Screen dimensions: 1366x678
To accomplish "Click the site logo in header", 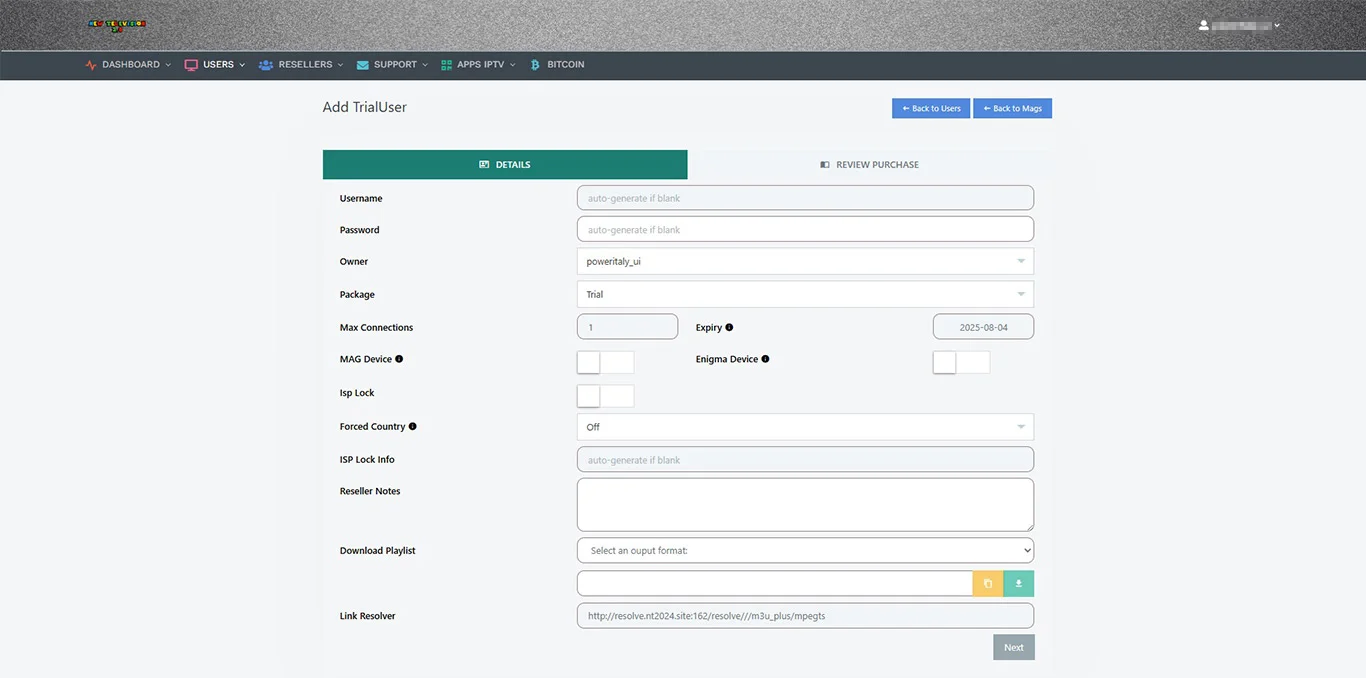I will (x=117, y=25).
